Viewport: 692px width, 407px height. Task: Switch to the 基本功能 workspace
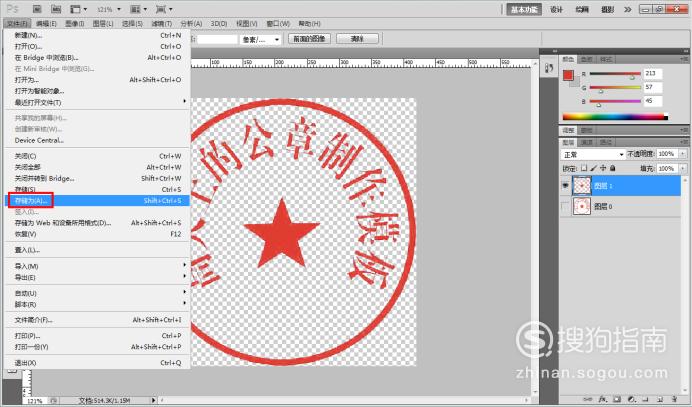pyautogui.click(x=524, y=9)
